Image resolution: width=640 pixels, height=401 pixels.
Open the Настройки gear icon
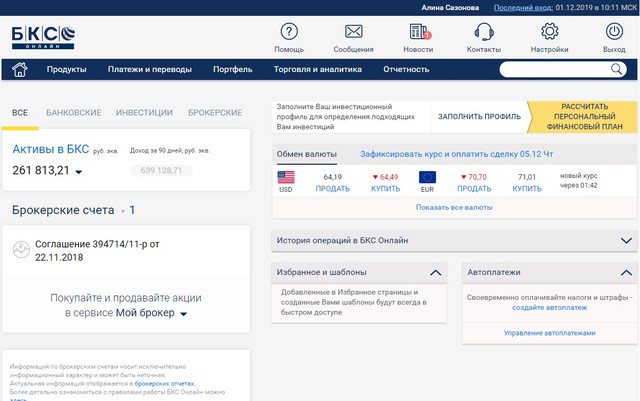coord(549,32)
